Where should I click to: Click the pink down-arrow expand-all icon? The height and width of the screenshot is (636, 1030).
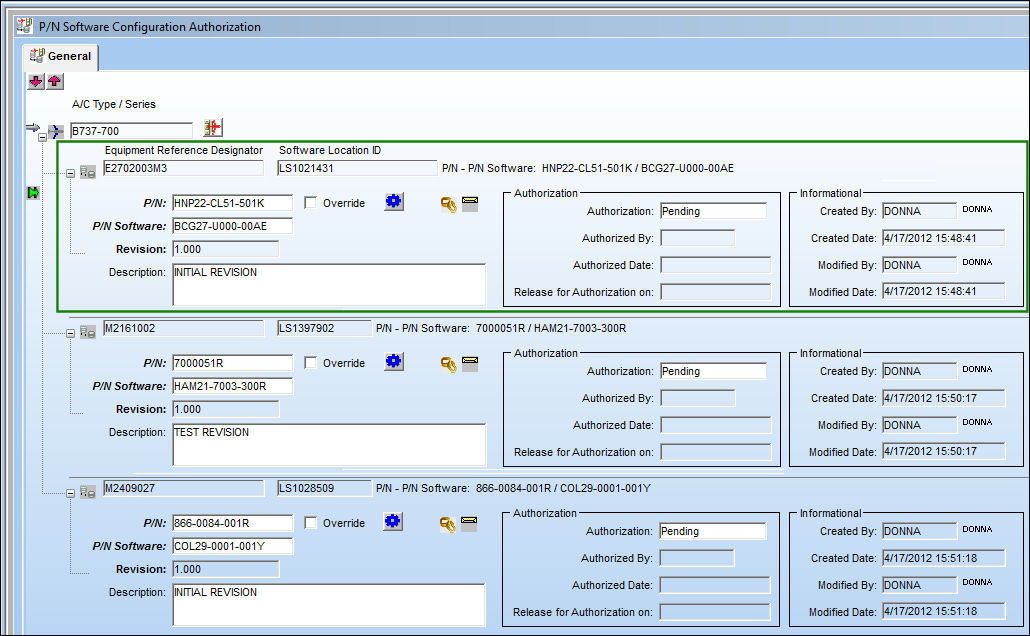36,81
